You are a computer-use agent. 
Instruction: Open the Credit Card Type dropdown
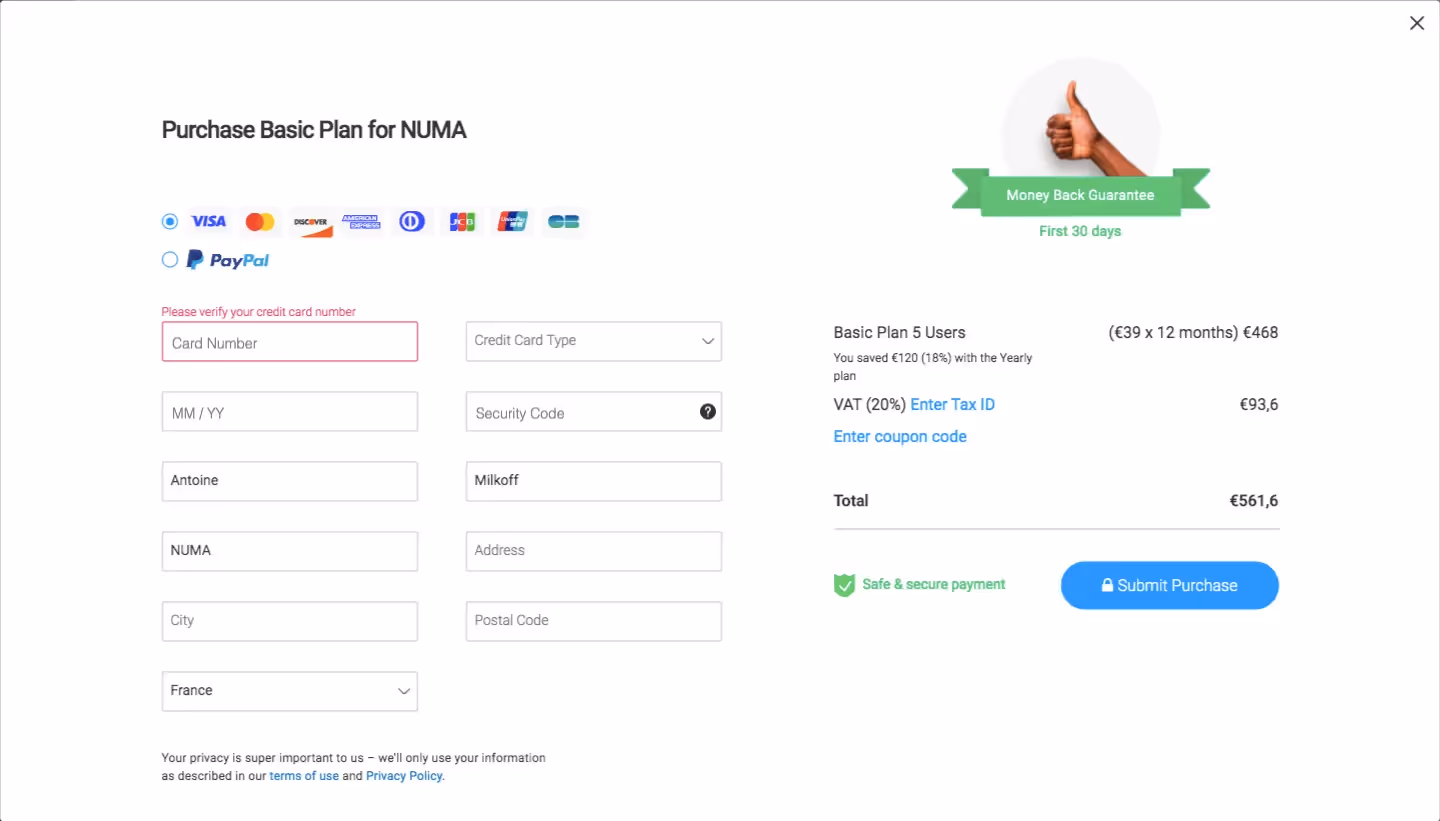click(593, 341)
